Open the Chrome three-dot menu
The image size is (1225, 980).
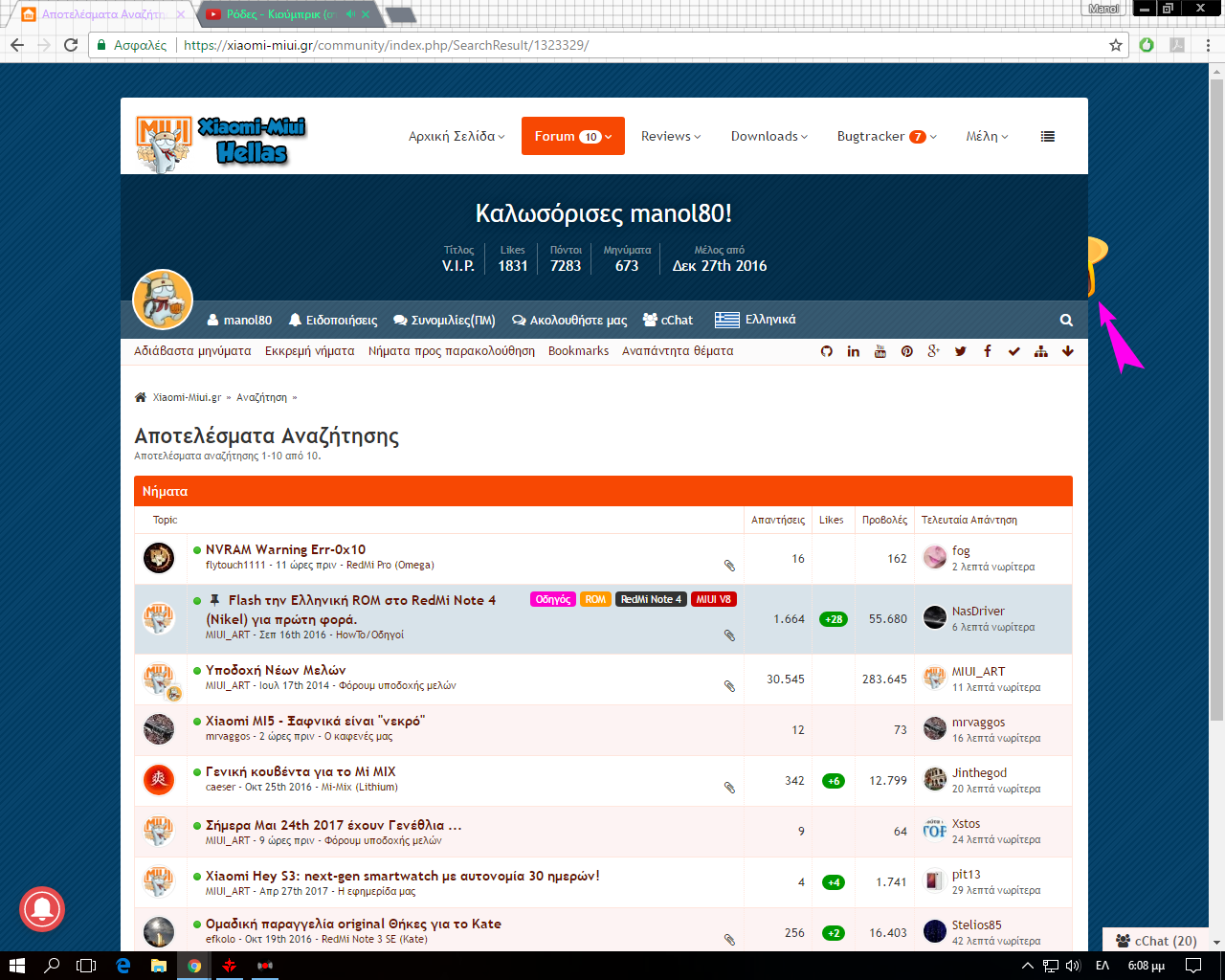pyautogui.click(x=1209, y=45)
